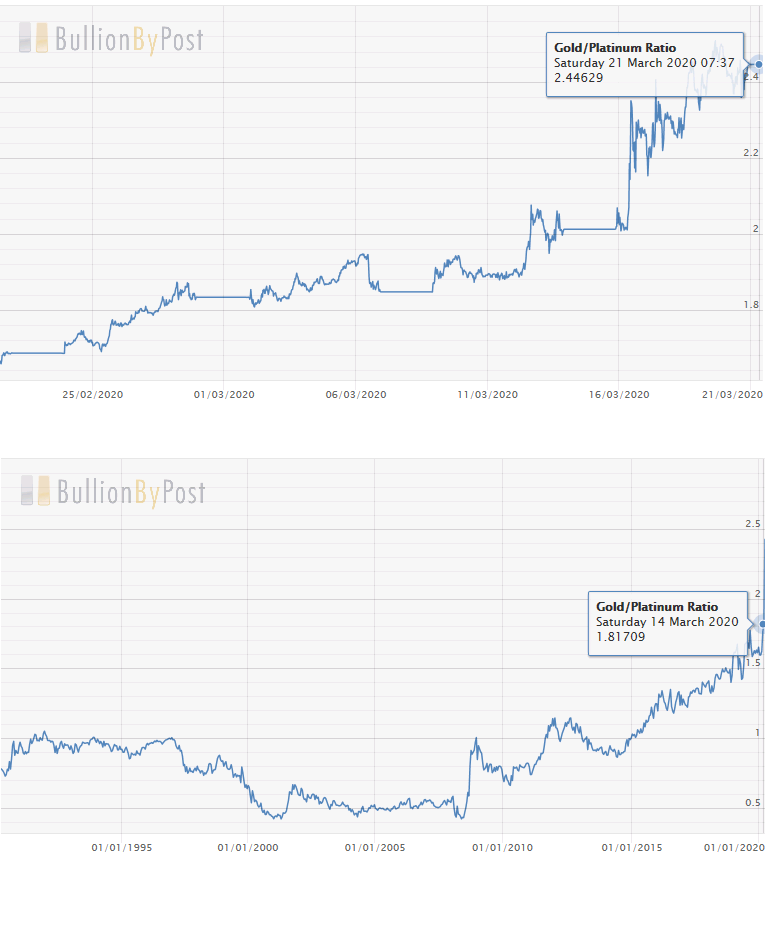768x936 pixels.
Task: Select the 01/03/2020 x-axis date label
Action: 224,395
